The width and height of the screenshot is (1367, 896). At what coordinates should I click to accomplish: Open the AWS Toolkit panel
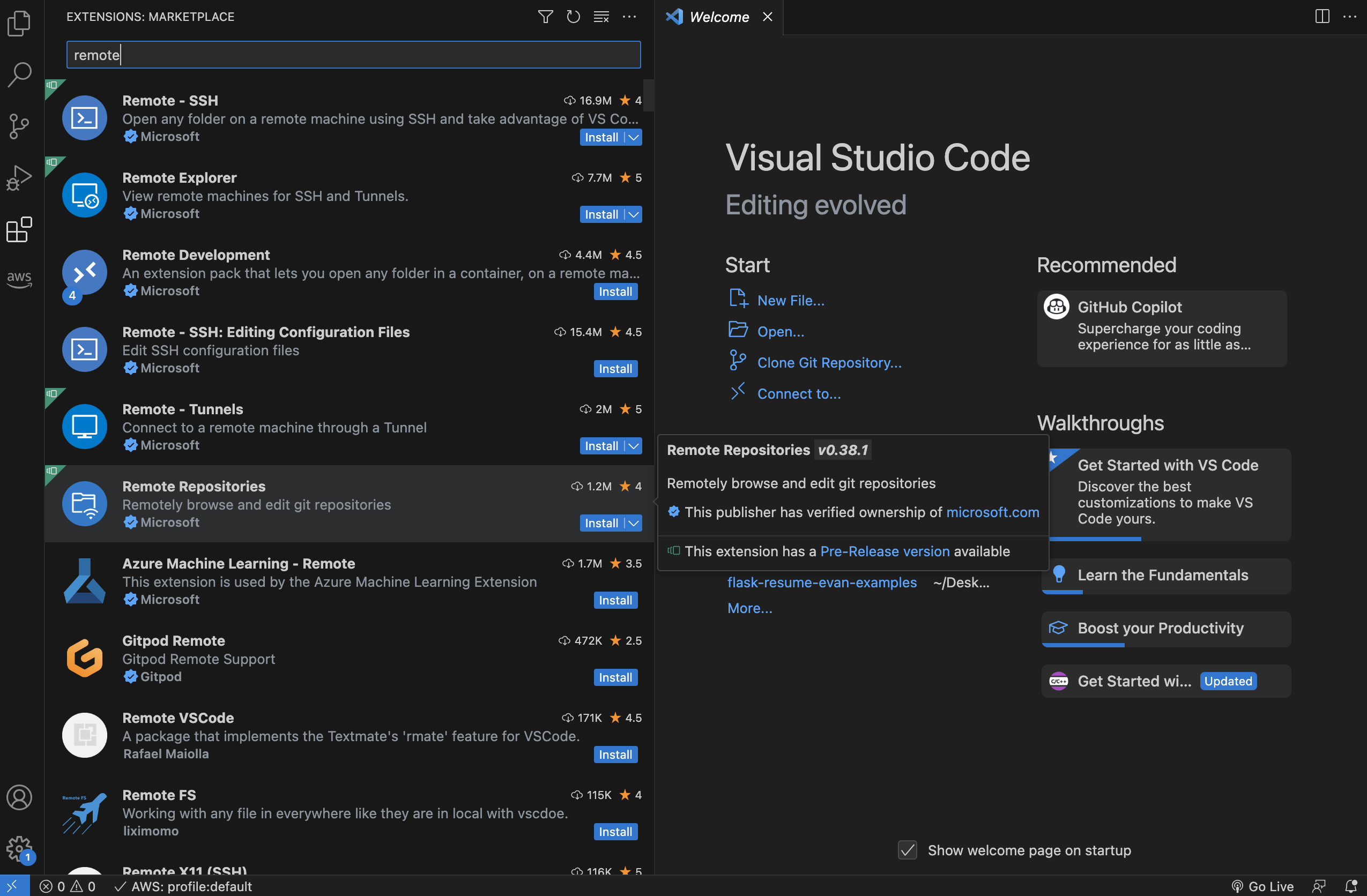pos(19,280)
